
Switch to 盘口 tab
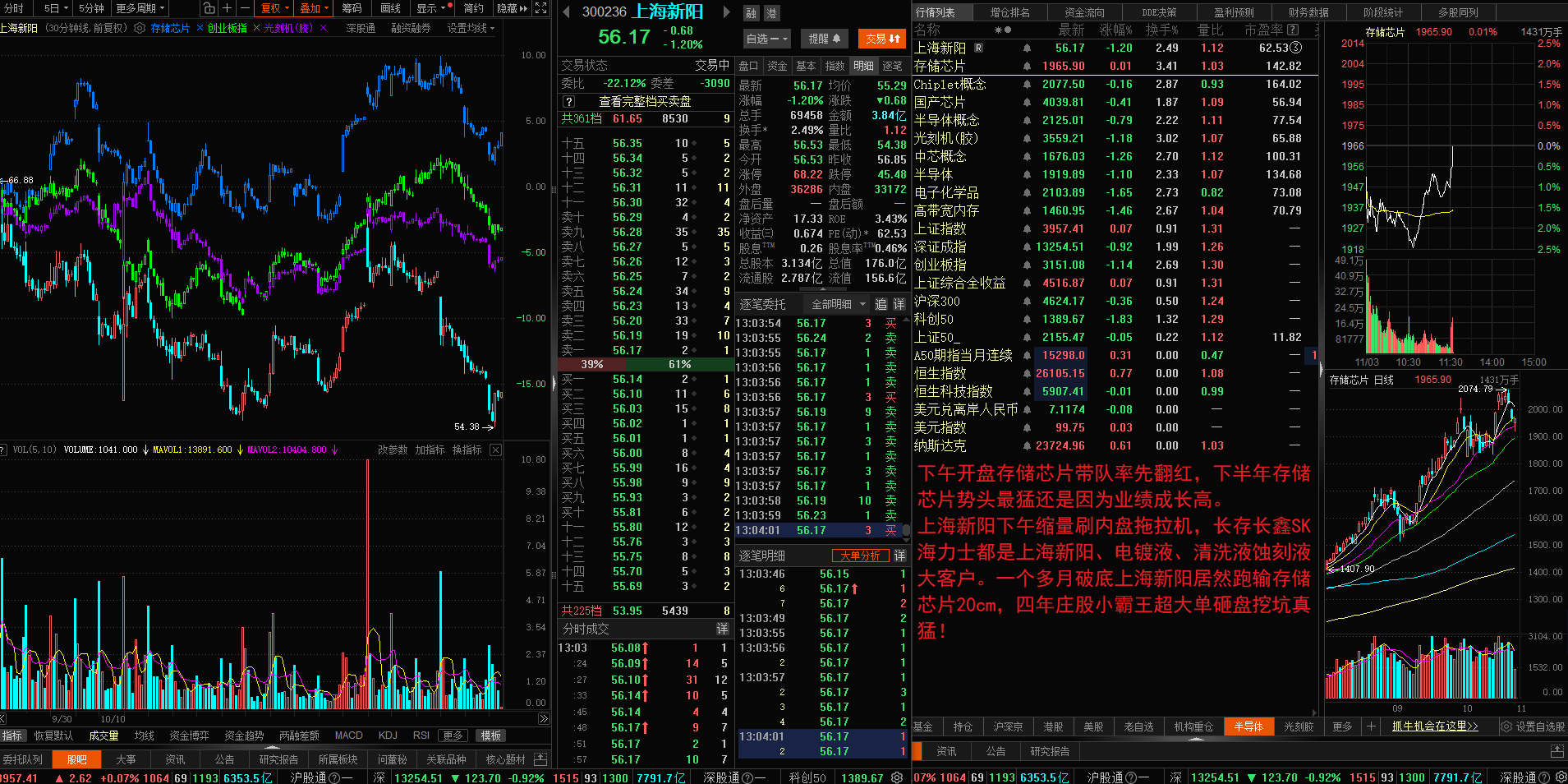point(748,66)
